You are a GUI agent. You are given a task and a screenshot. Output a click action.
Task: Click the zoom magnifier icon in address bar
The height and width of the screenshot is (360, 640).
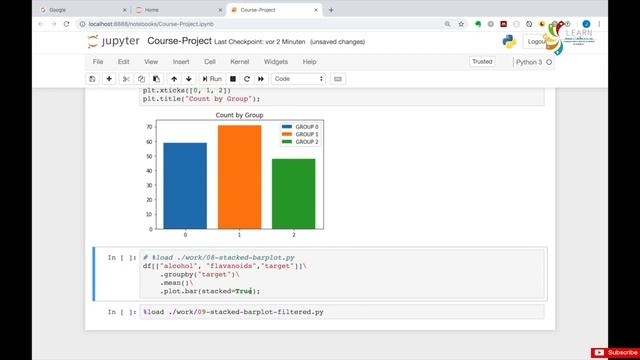pos(448,24)
